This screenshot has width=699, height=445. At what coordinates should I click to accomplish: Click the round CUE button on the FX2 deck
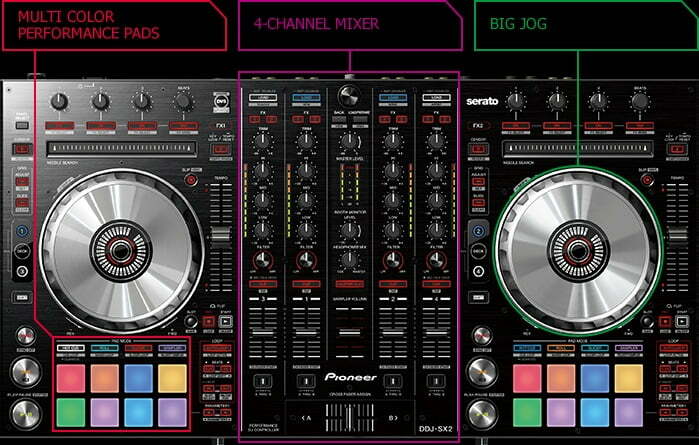coord(482,372)
